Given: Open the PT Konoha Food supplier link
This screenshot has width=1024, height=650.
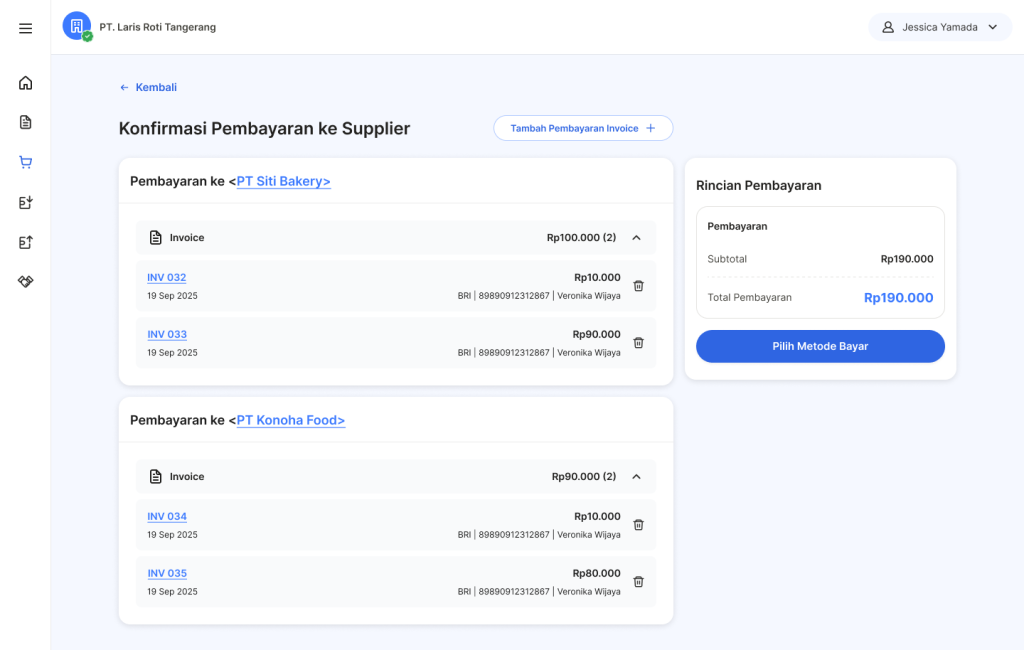Looking at the screenshot, I should (291, 420).
